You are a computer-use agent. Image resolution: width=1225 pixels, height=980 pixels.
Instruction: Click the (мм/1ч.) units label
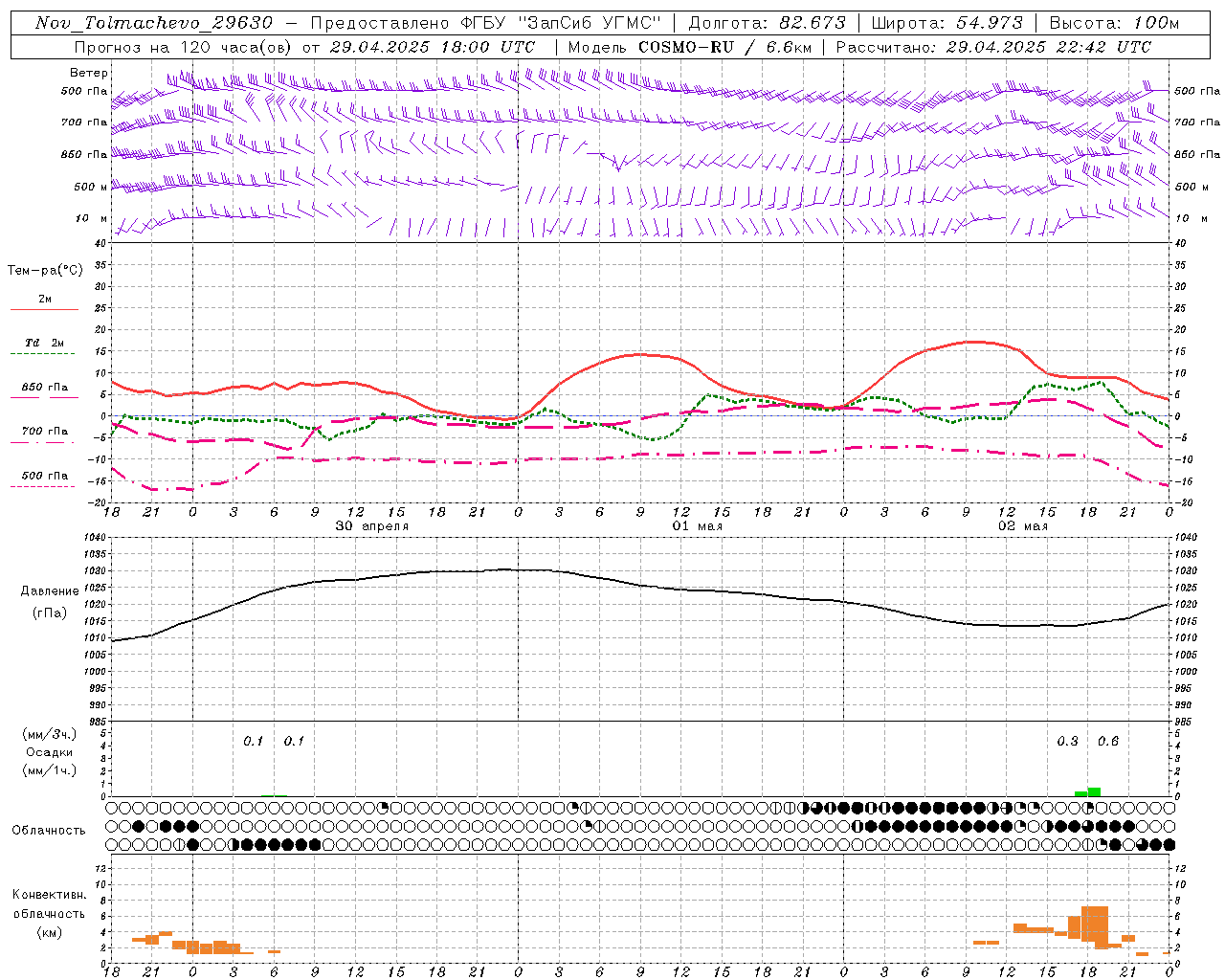49,770
